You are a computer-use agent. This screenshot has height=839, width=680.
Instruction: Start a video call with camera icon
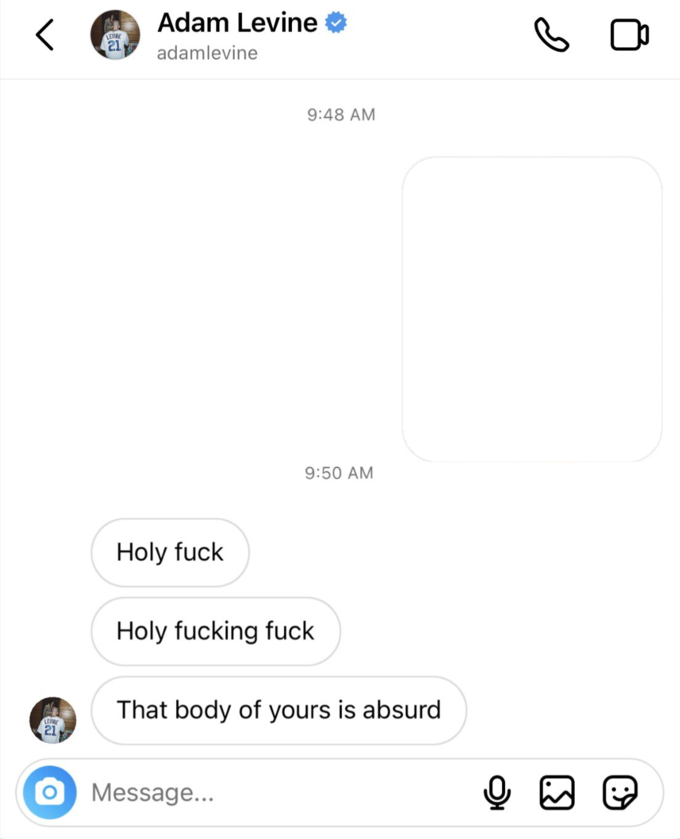click(630, 35)
